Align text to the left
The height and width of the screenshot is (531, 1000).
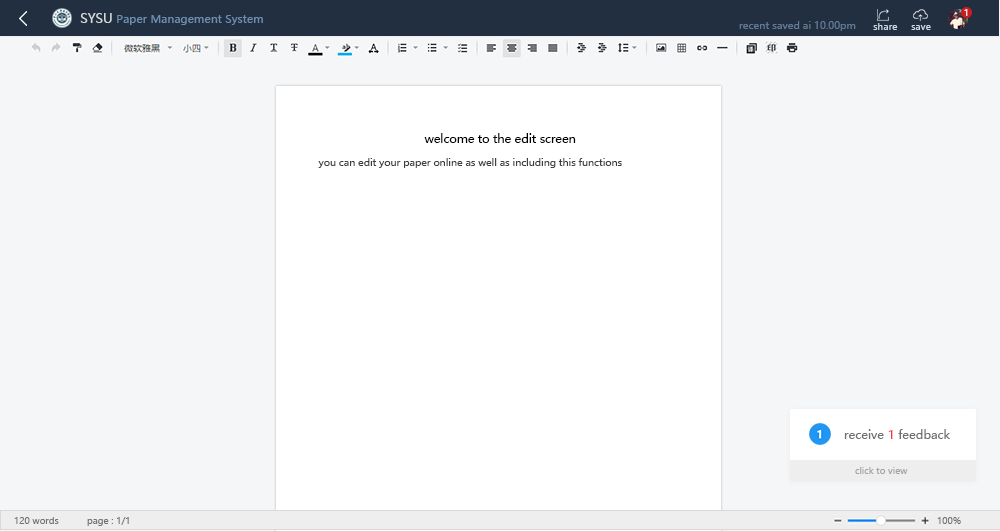pos(491,48)
